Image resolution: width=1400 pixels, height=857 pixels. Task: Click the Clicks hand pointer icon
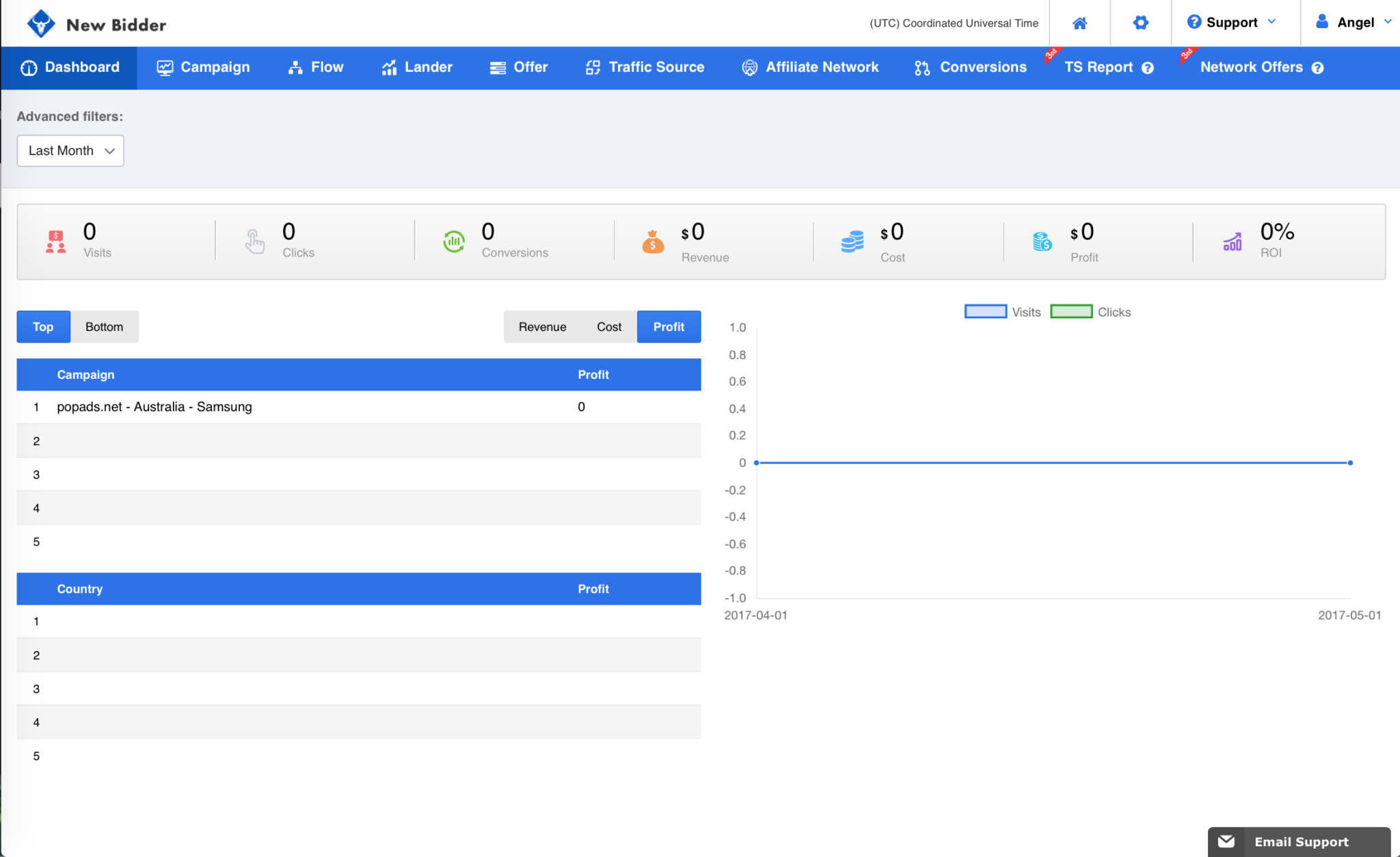[x=254, y=241]
